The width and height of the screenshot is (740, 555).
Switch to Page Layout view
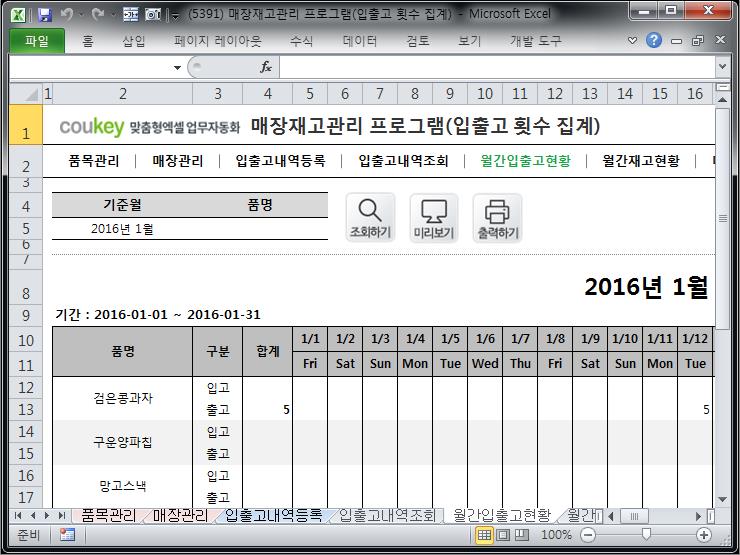pos(503,535)
